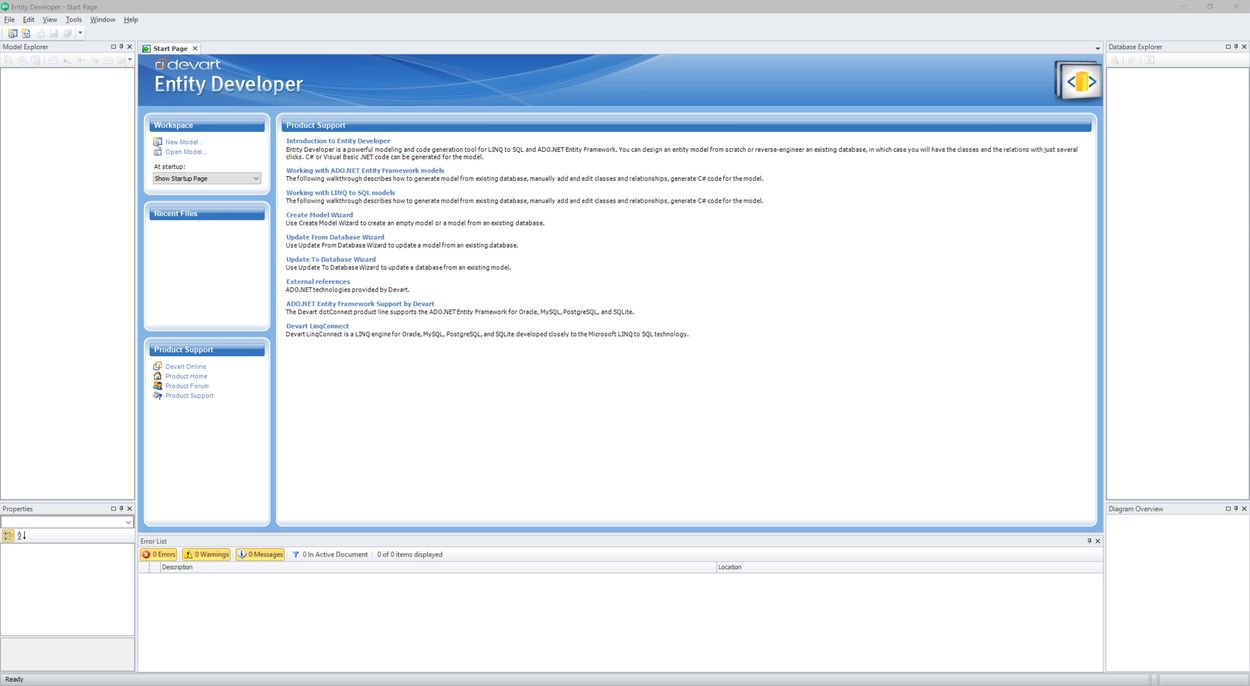The width and height of the screenshot is (1250, 686).
Task: Toggle the 0 Messages filter button
Action: click(260, 554)
